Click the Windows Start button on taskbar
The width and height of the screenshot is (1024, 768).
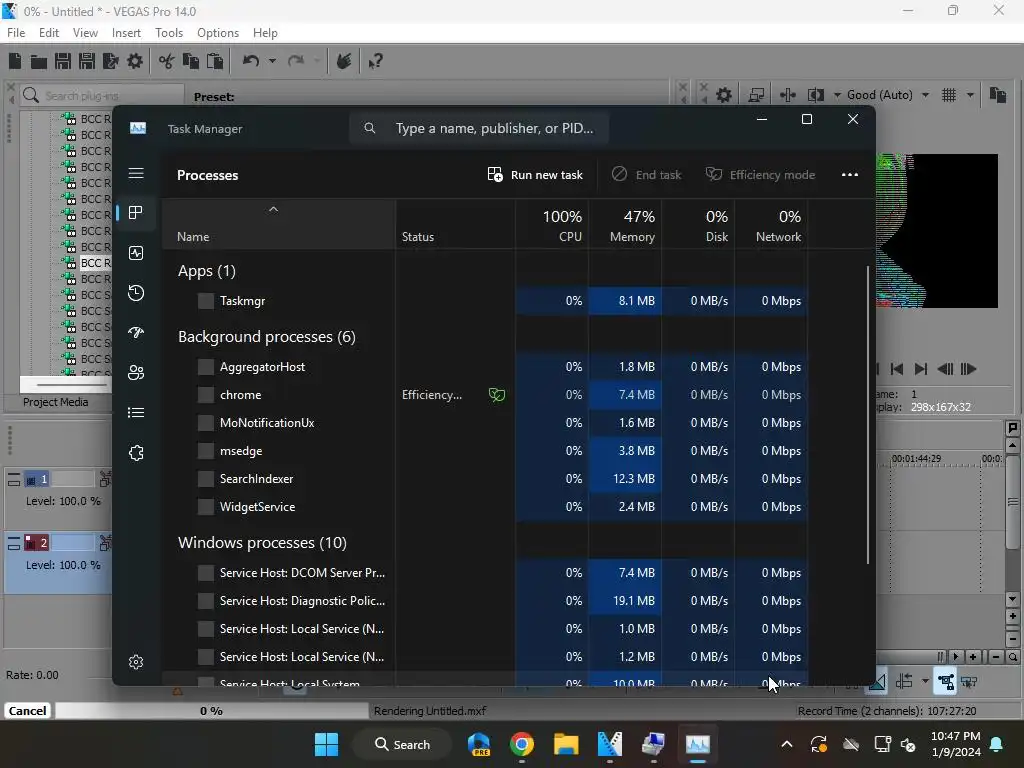tap(327, 744)
